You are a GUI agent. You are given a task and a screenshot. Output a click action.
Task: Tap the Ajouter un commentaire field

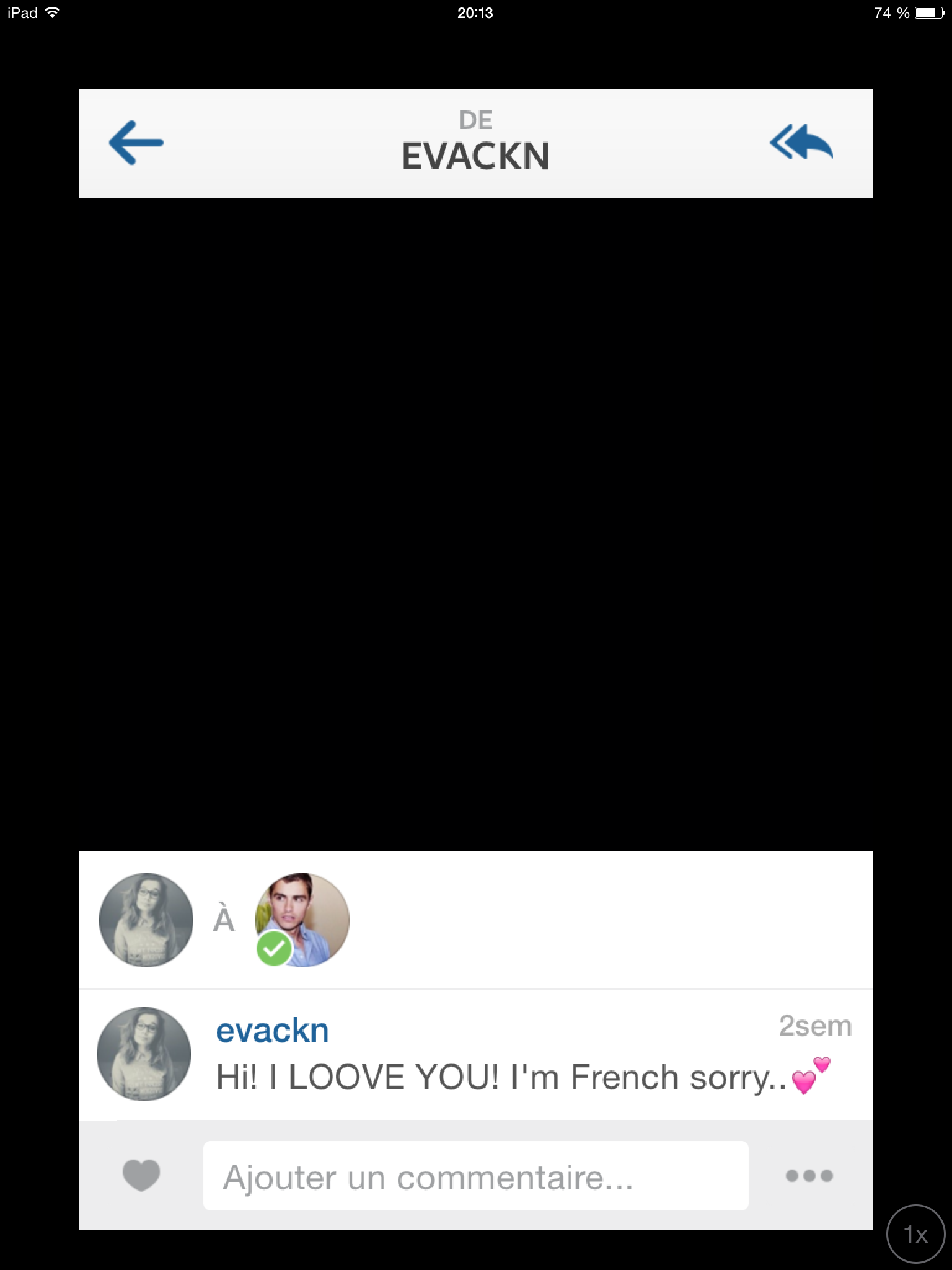coord(475,1176)
